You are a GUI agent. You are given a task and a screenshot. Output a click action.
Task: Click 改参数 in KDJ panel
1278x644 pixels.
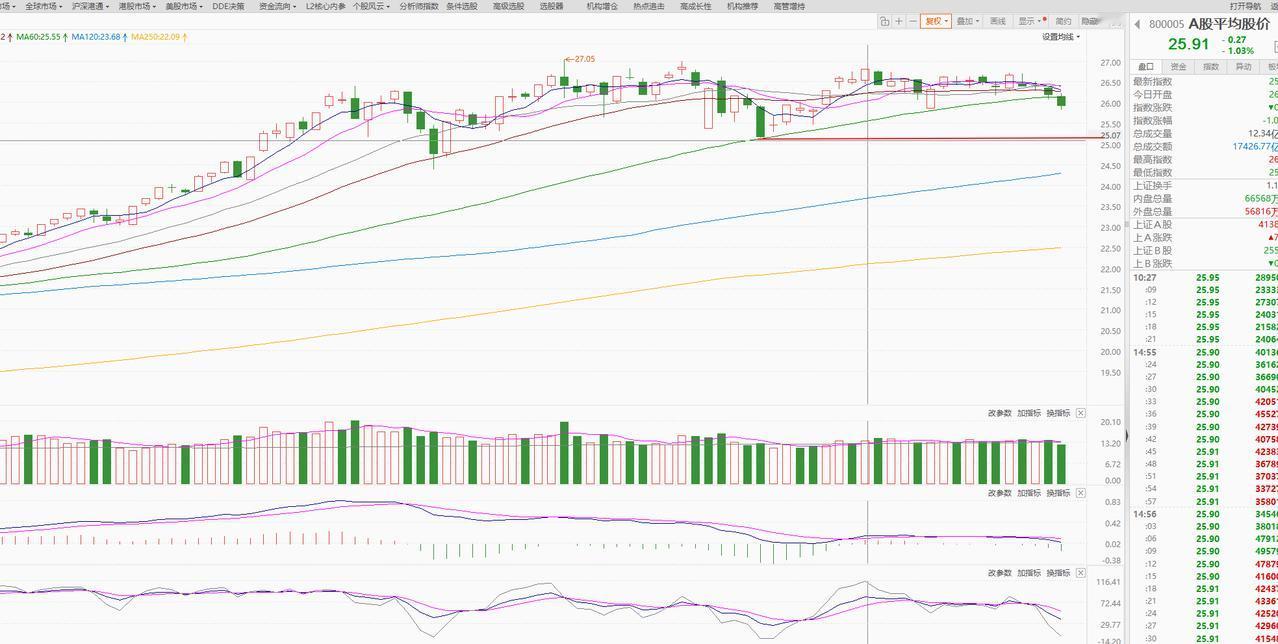tap(1000, 573)
